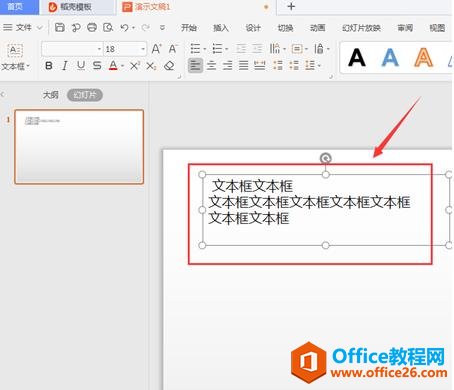Switch to 大纲 outline view
Screen dimensions: 454x390
click(51, 95)
